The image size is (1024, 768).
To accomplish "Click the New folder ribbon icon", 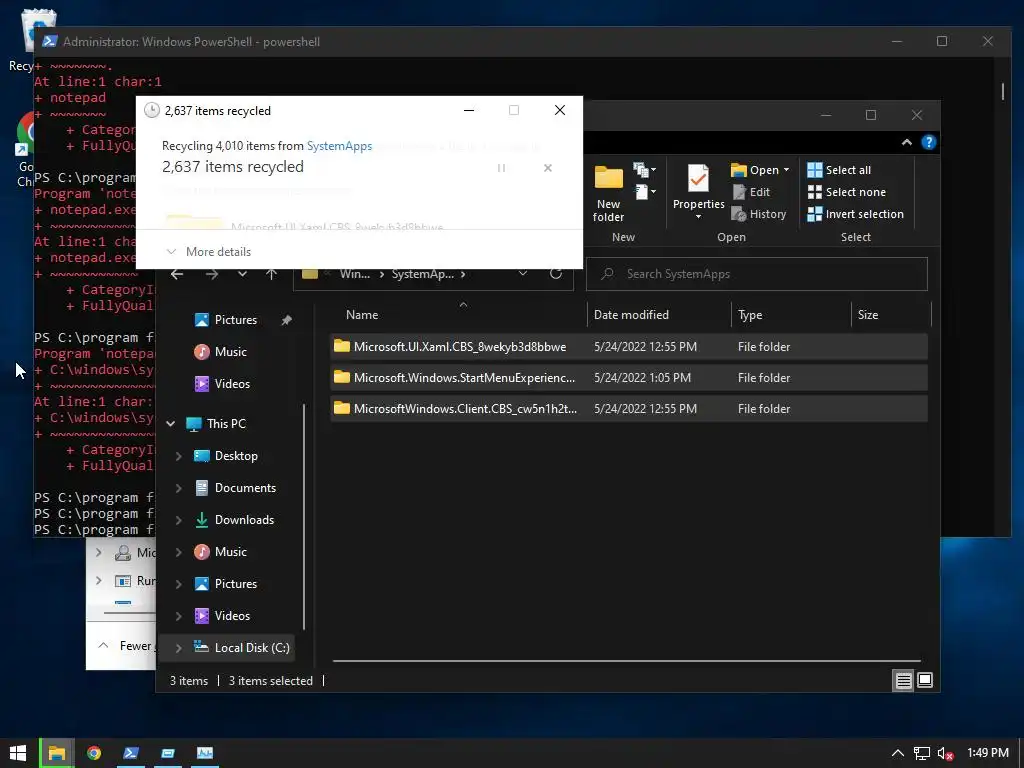I will [x=608, y=193].
